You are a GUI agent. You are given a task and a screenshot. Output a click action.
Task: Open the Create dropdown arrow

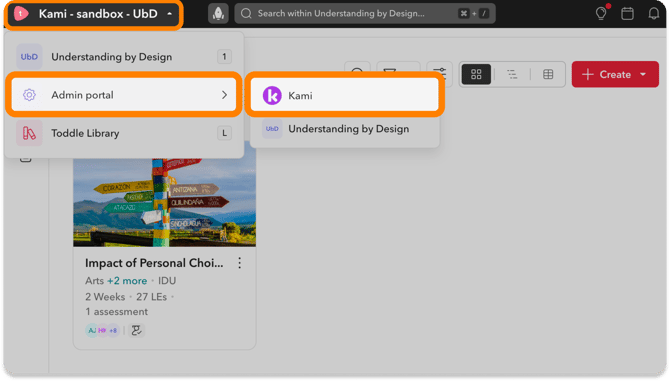coord(643,74)
